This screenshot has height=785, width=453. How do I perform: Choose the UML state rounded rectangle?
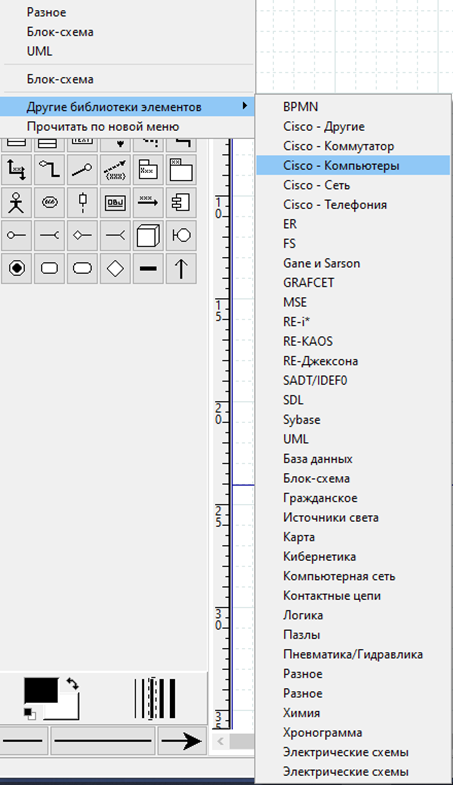pos(50,268)
